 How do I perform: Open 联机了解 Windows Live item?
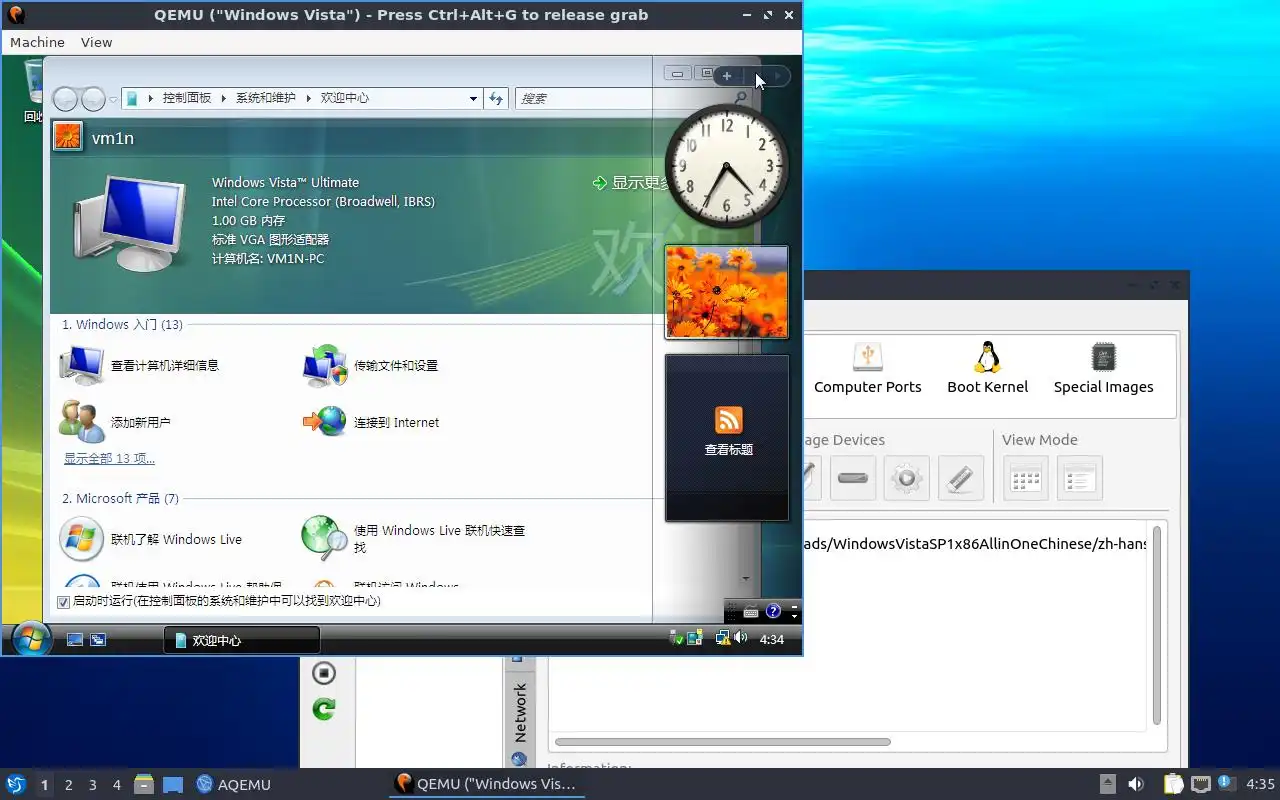click(150, 539)
